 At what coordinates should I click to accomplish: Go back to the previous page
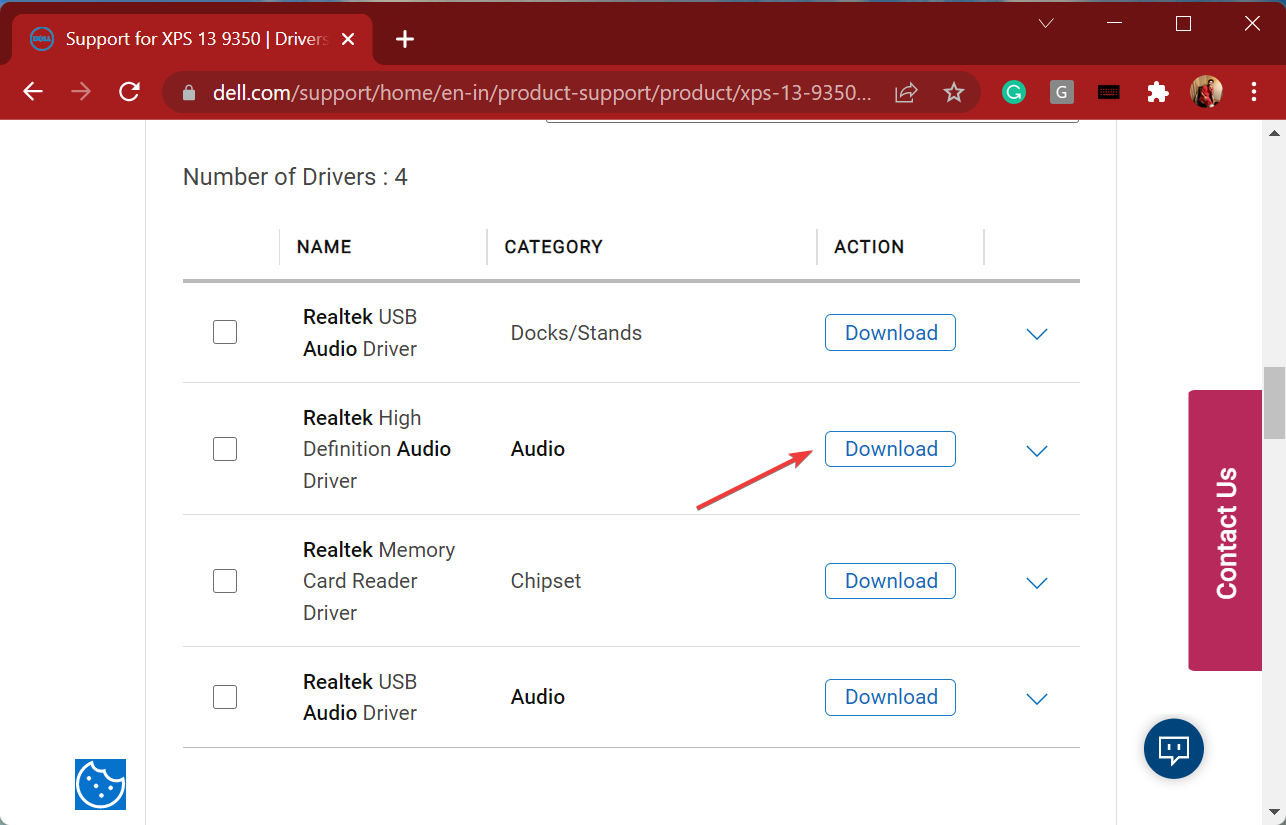click(x=33, y=92)
